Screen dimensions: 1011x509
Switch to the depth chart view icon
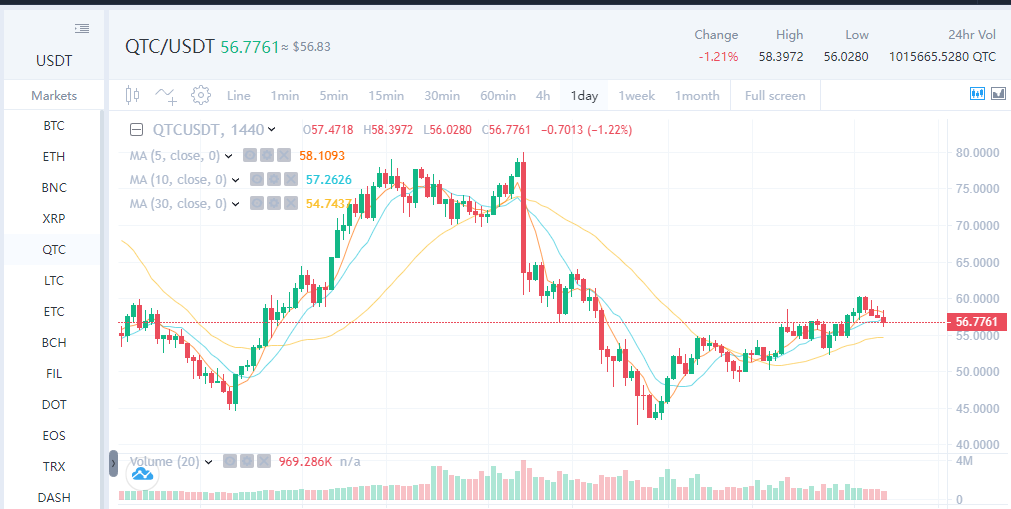[998, 93]
